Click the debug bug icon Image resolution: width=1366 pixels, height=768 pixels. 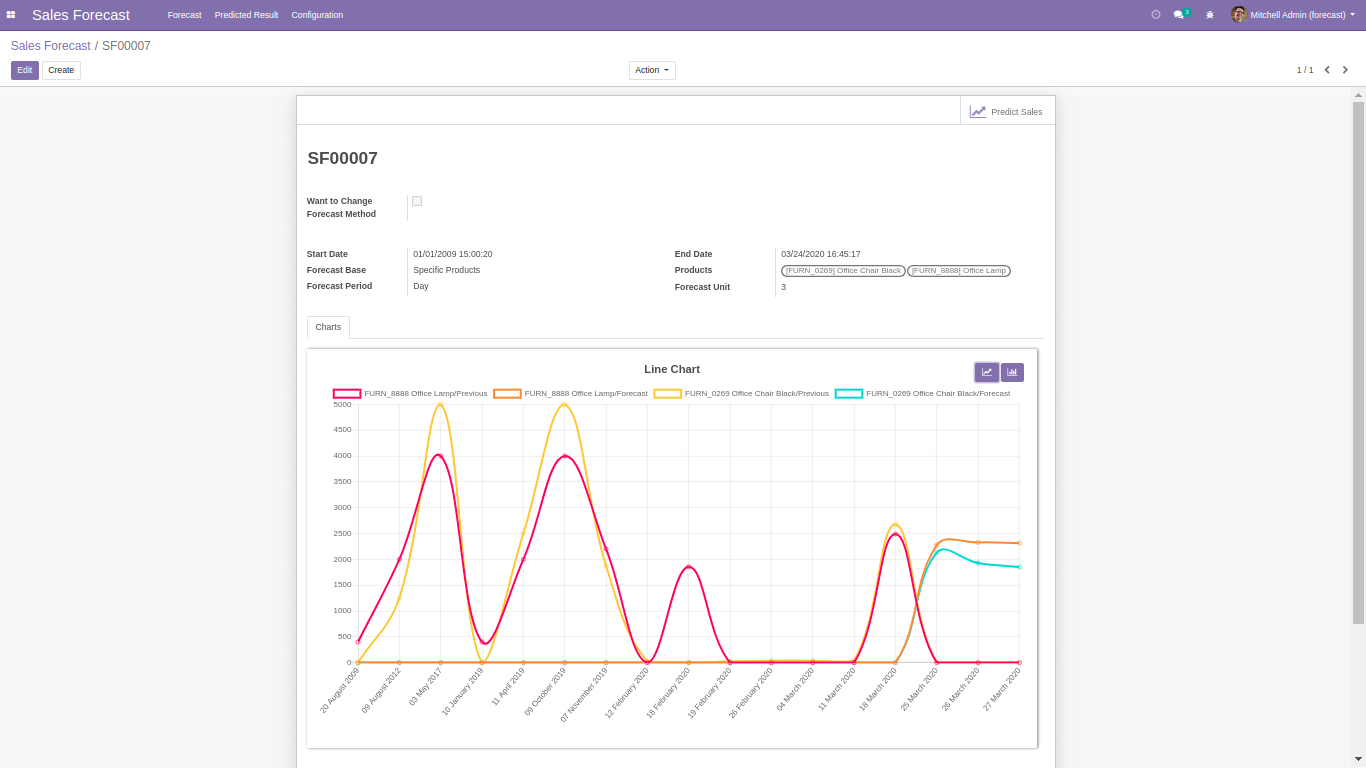point(1210,15)
